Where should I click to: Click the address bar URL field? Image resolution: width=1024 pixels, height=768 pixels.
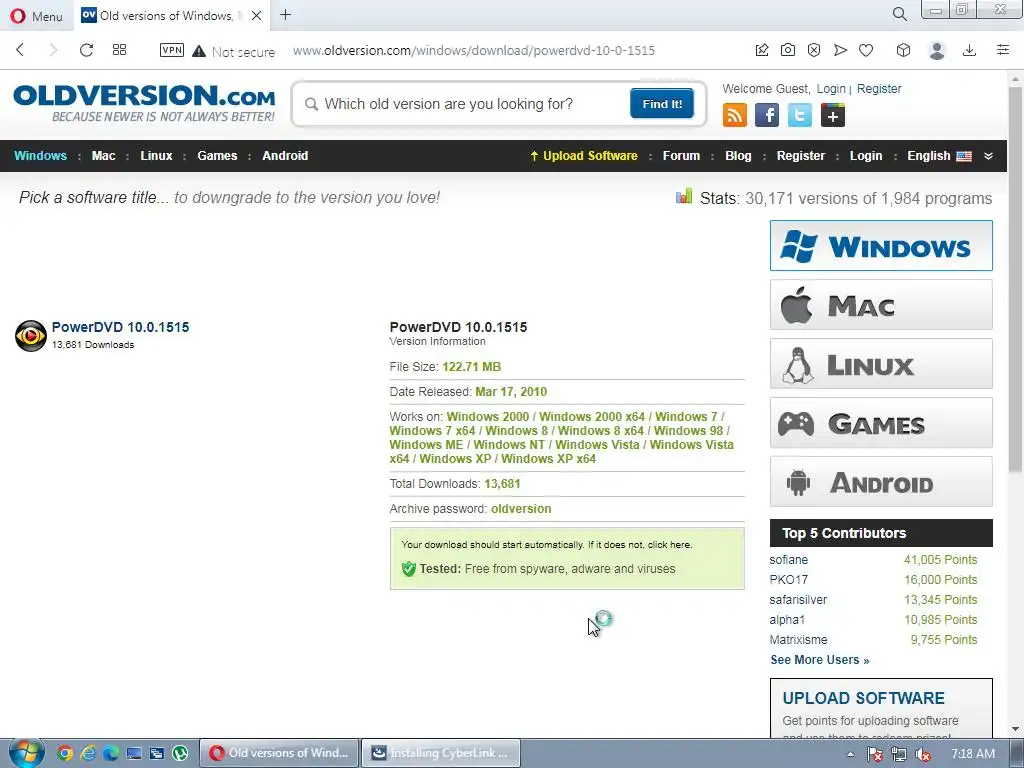tap(473, 51)
